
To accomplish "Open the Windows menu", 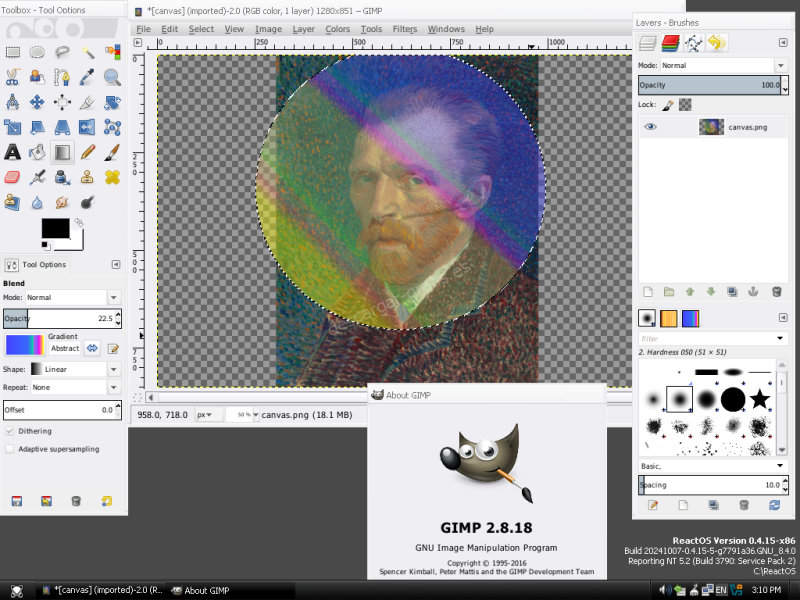I will [x=446, y=29].
